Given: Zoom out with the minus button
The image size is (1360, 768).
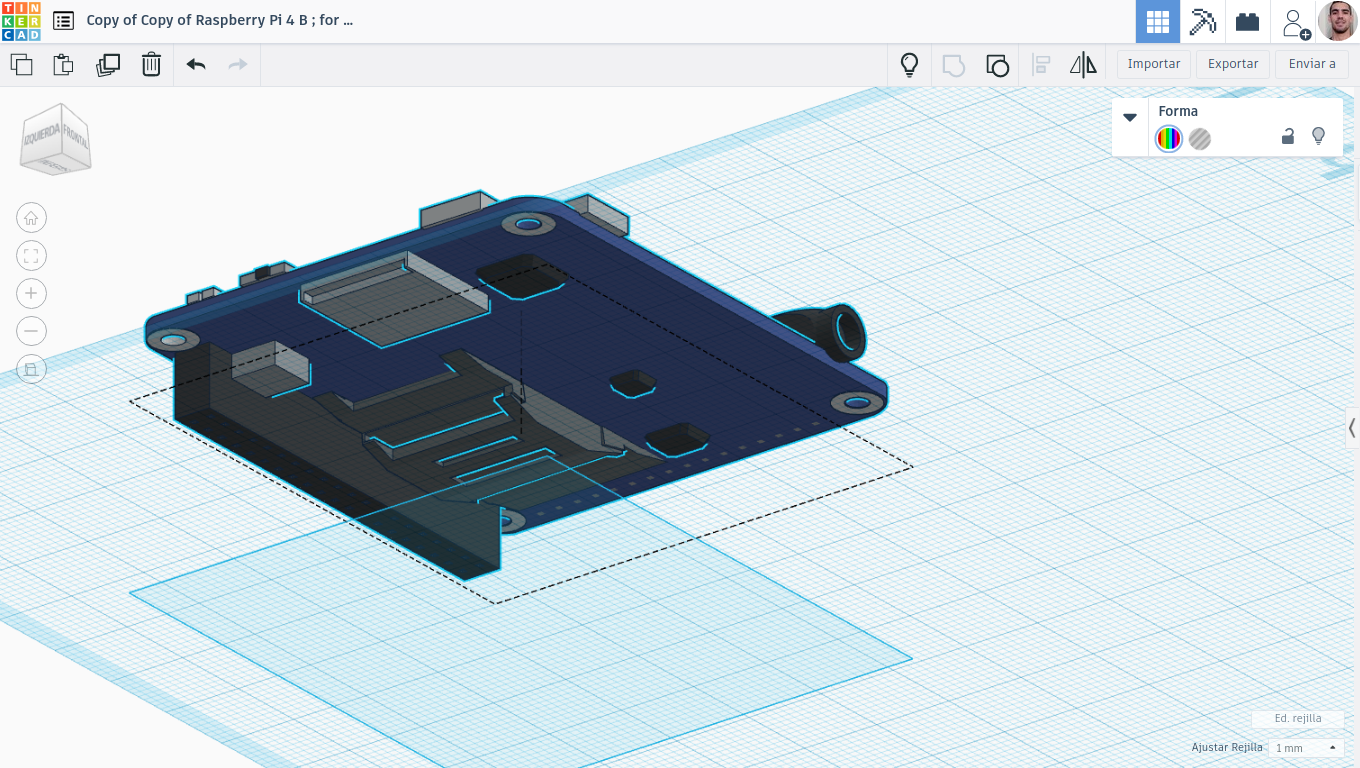Looking at the screenshot, I should [x=31, y=331].
